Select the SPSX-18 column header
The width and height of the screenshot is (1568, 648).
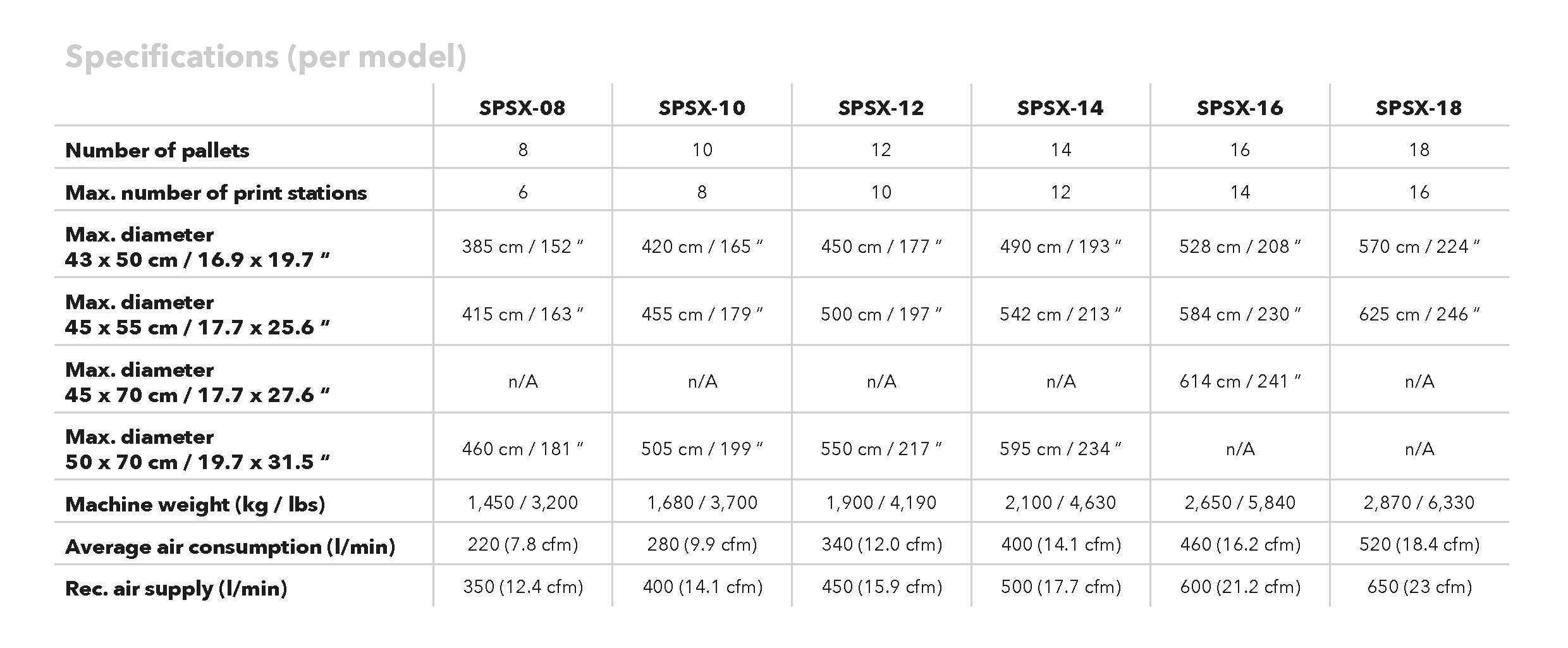[1419, 108]
